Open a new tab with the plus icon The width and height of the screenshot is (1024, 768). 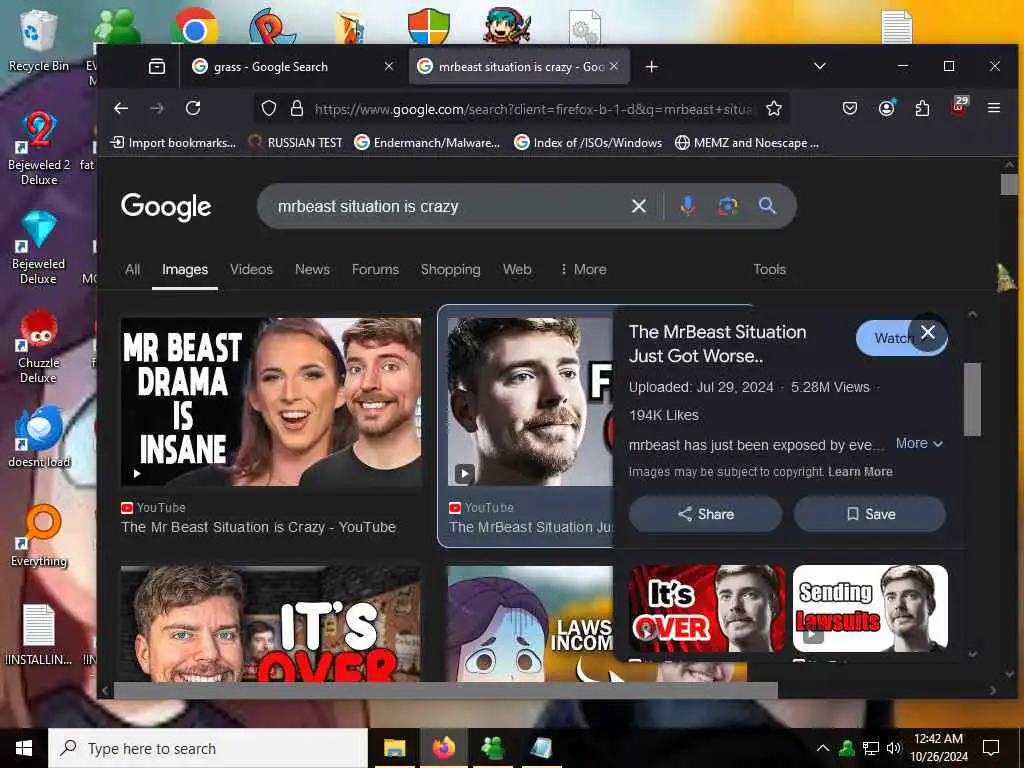[651, 67]
